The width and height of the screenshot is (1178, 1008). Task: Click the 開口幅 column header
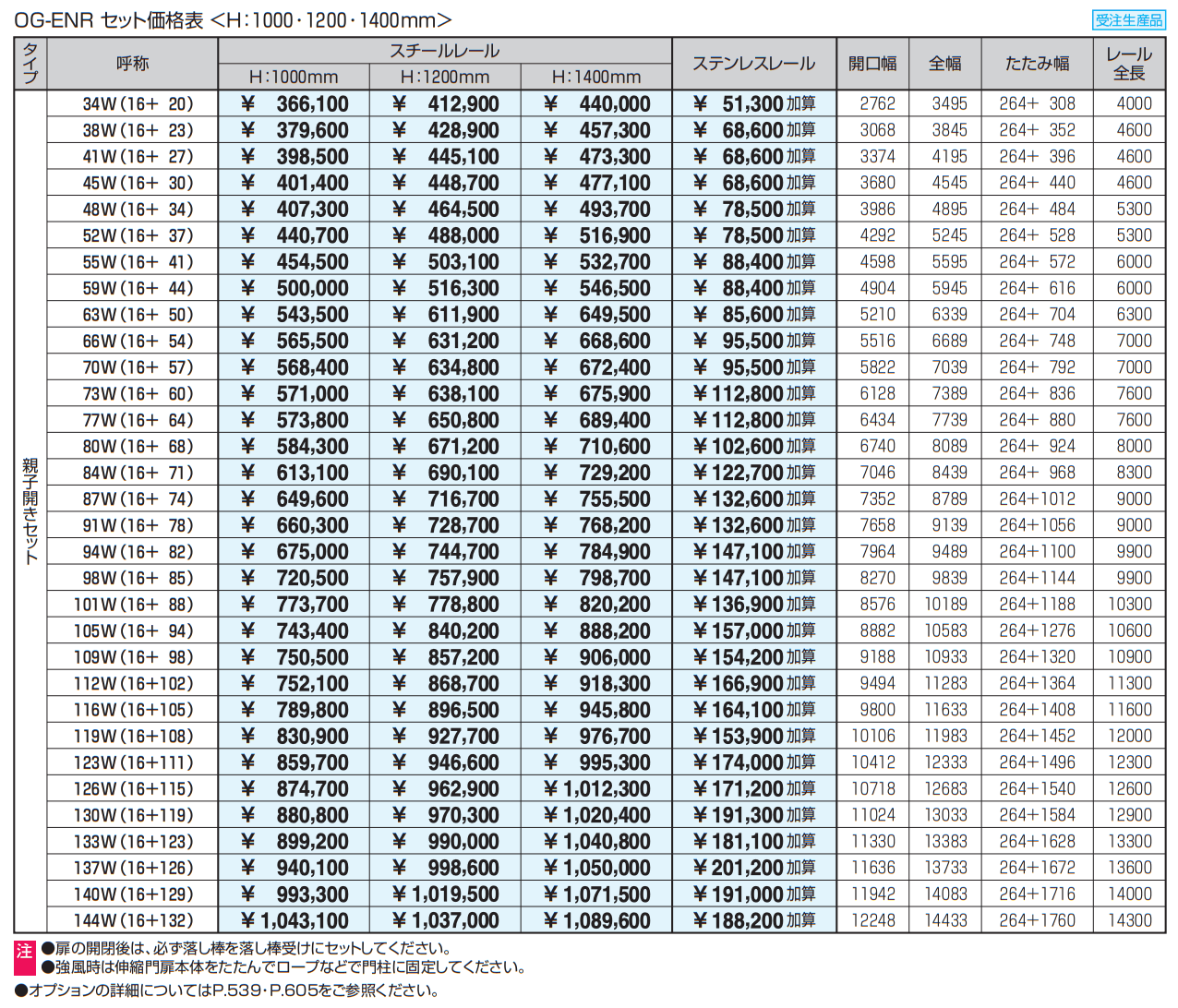[x=872, y=64]
